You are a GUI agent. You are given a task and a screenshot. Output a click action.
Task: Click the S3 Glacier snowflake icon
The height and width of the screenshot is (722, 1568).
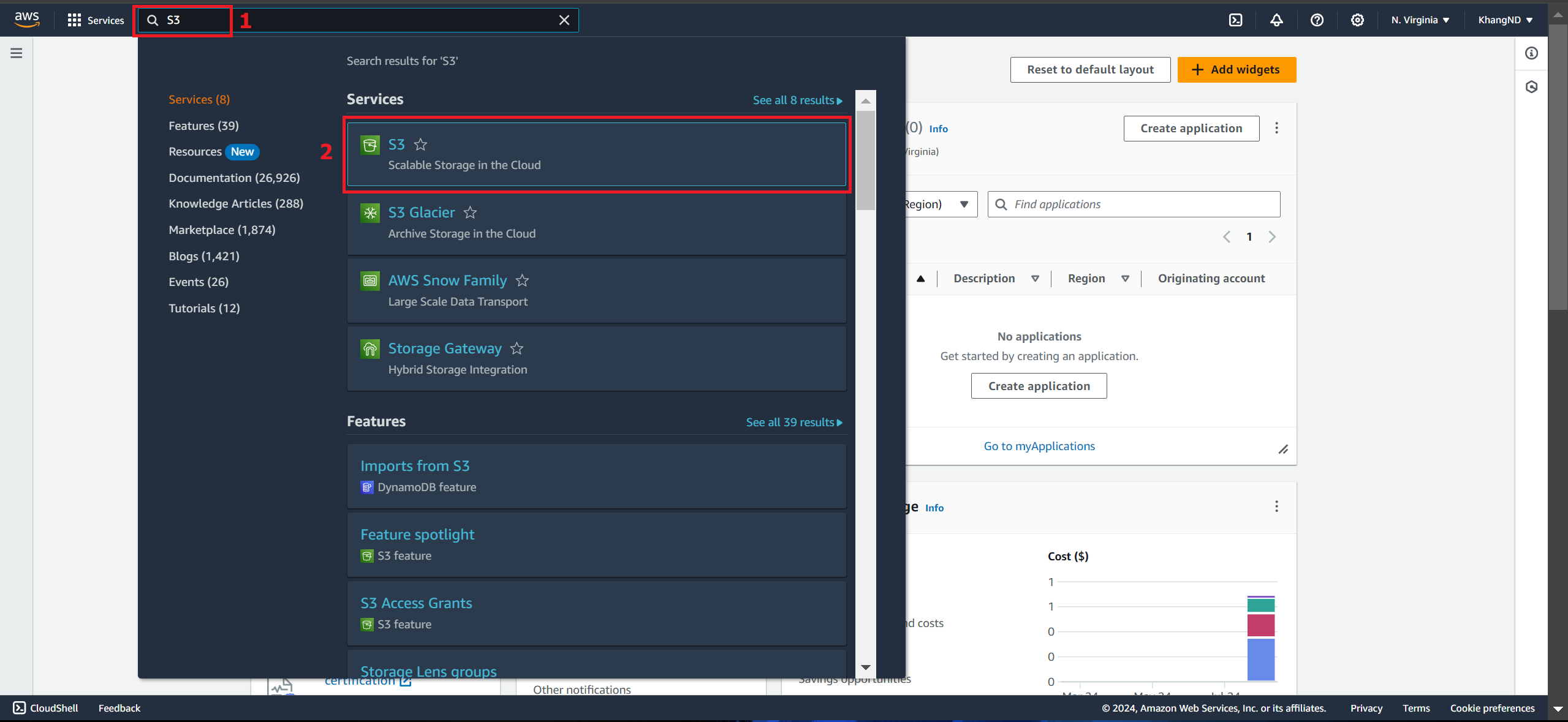[370, 213]
